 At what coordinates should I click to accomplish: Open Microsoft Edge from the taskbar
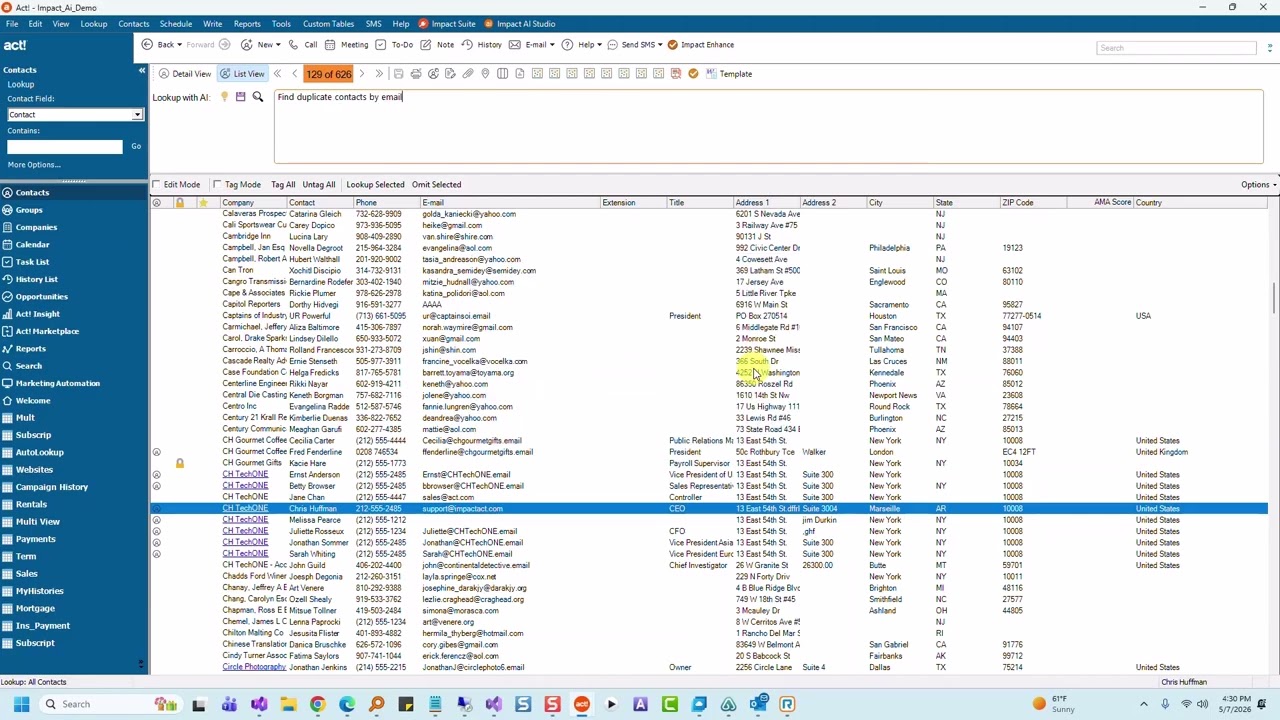(347, 704)
